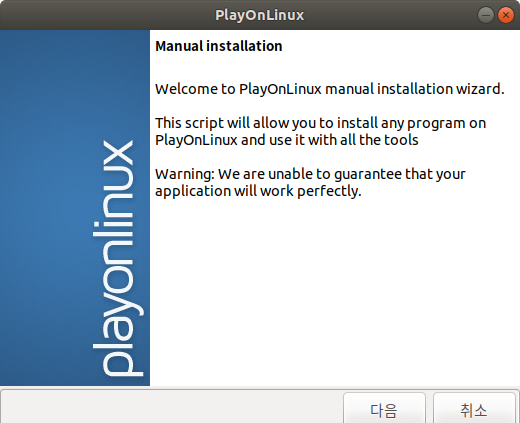Click the 'Welcome to PlayOnLinux manual installation wizard.' line
This screenshot has height=423, width=520.
click(x=330, y=89)
